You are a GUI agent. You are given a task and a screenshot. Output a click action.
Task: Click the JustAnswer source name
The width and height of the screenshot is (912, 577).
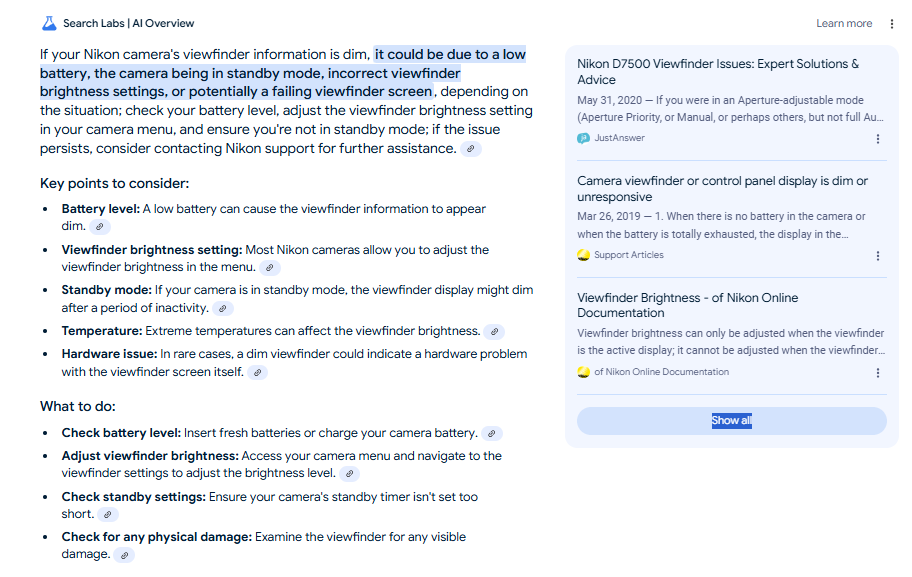tap(619, 138)
